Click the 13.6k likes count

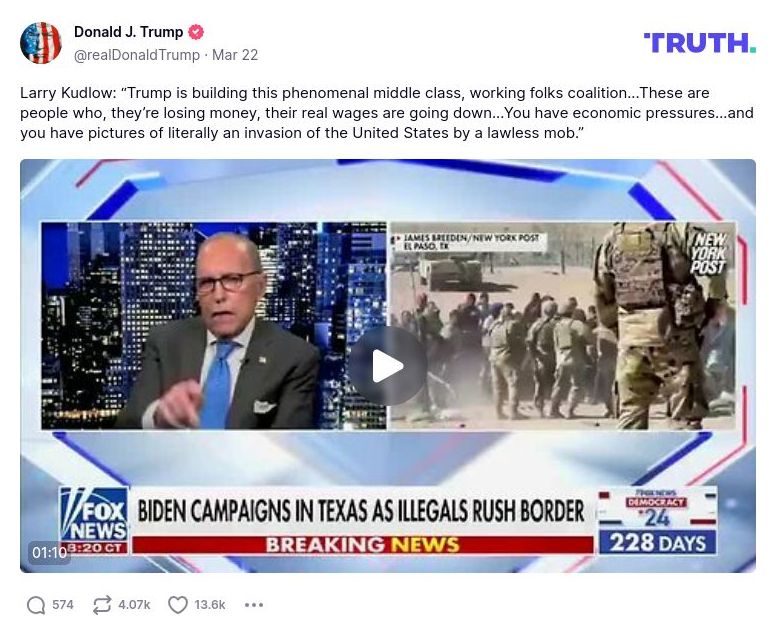210,605
